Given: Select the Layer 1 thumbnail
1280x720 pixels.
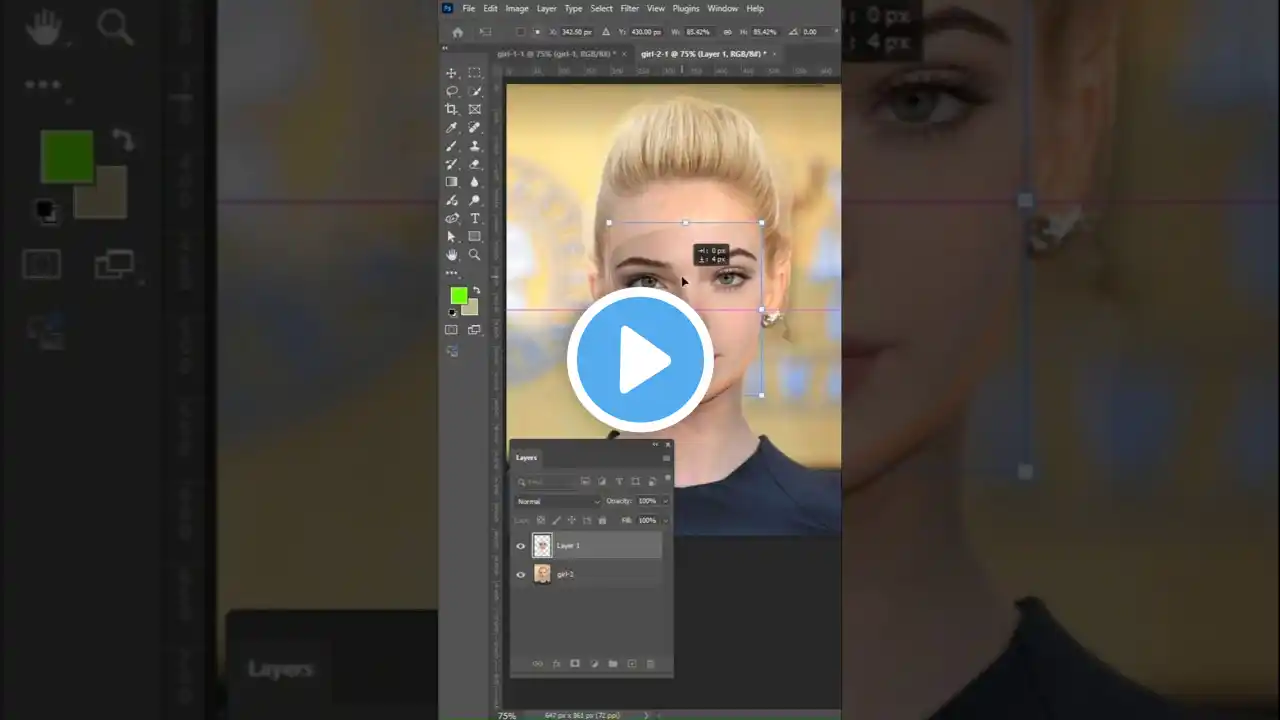Looking at the screenshot, I should [x=542, y=545].
